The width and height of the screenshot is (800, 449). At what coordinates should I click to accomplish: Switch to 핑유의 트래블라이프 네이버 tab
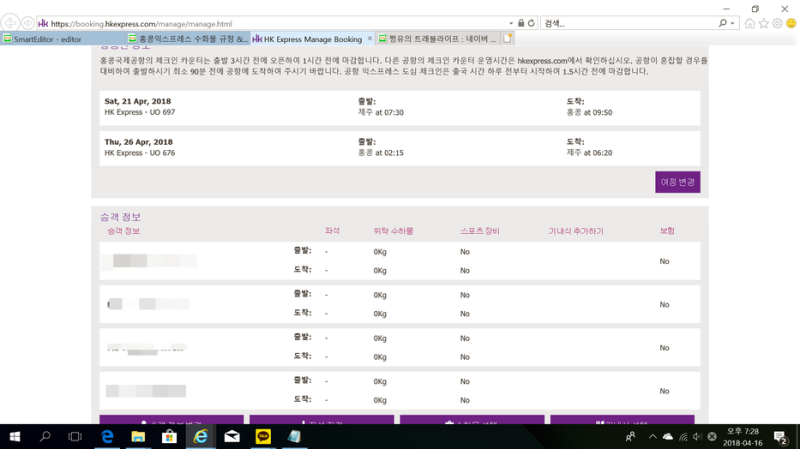pos(438,39)
